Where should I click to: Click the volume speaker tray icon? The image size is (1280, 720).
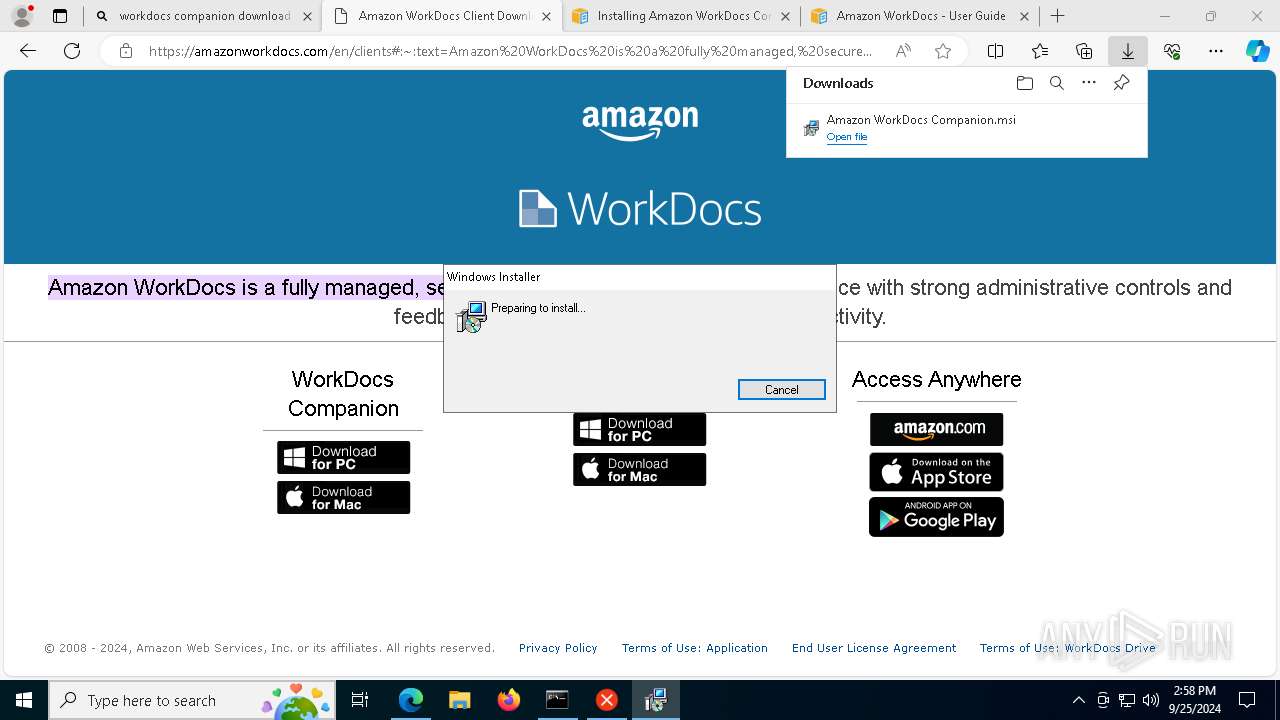[x=1150, y=700]
